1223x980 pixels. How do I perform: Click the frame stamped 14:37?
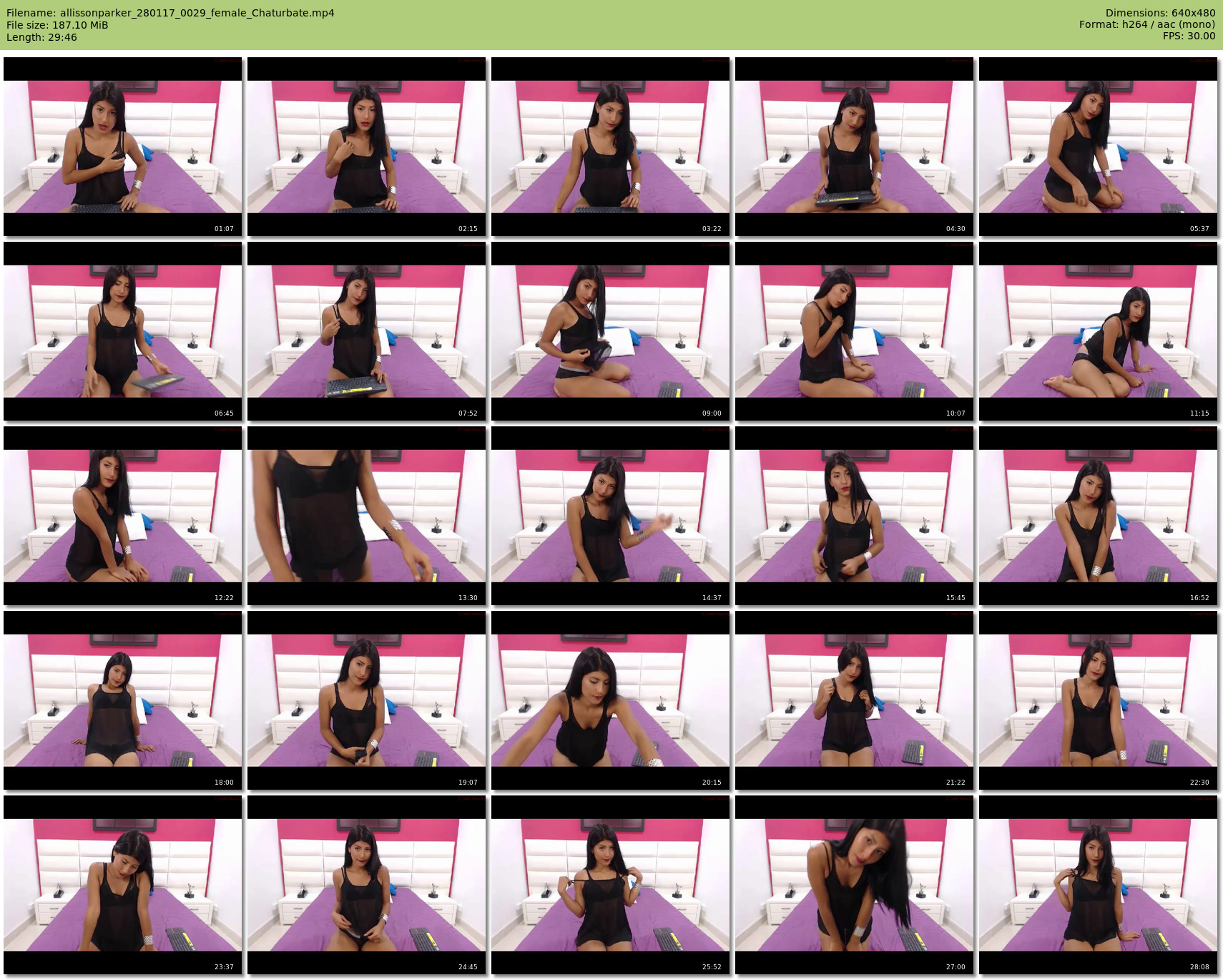coord(610,516)
